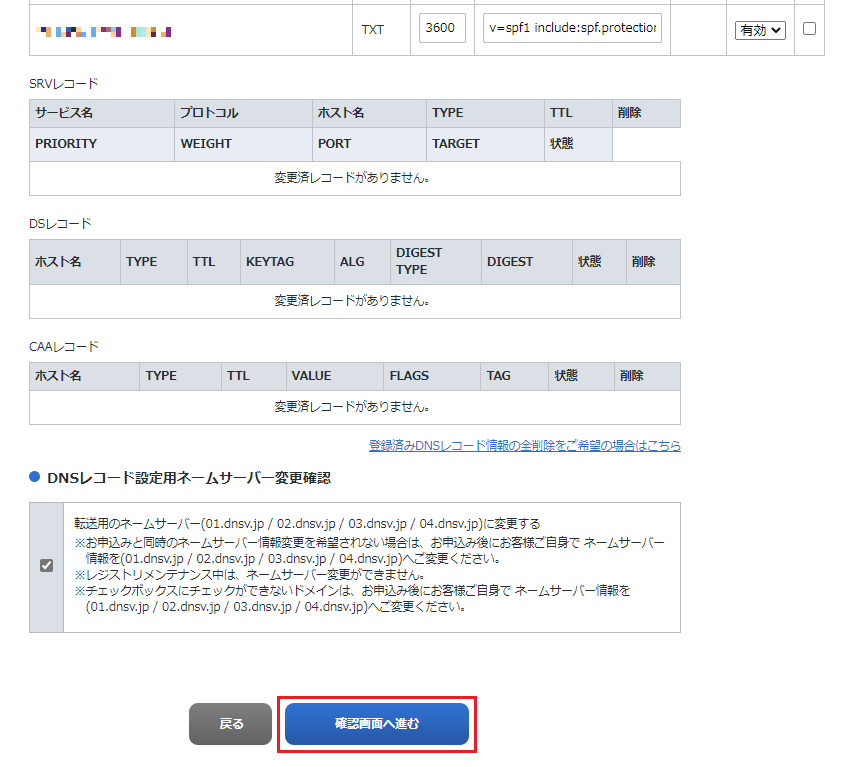Select the FLAGS column header in CAA table
Image resolution: width=858 pixels, height=767 pixels.
(x=409, y=376)
